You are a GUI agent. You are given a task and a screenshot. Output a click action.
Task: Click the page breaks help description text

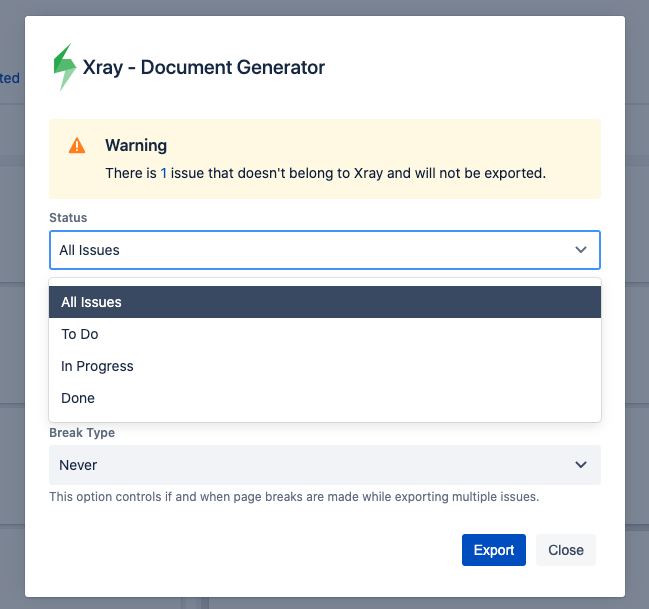(294, 497)
